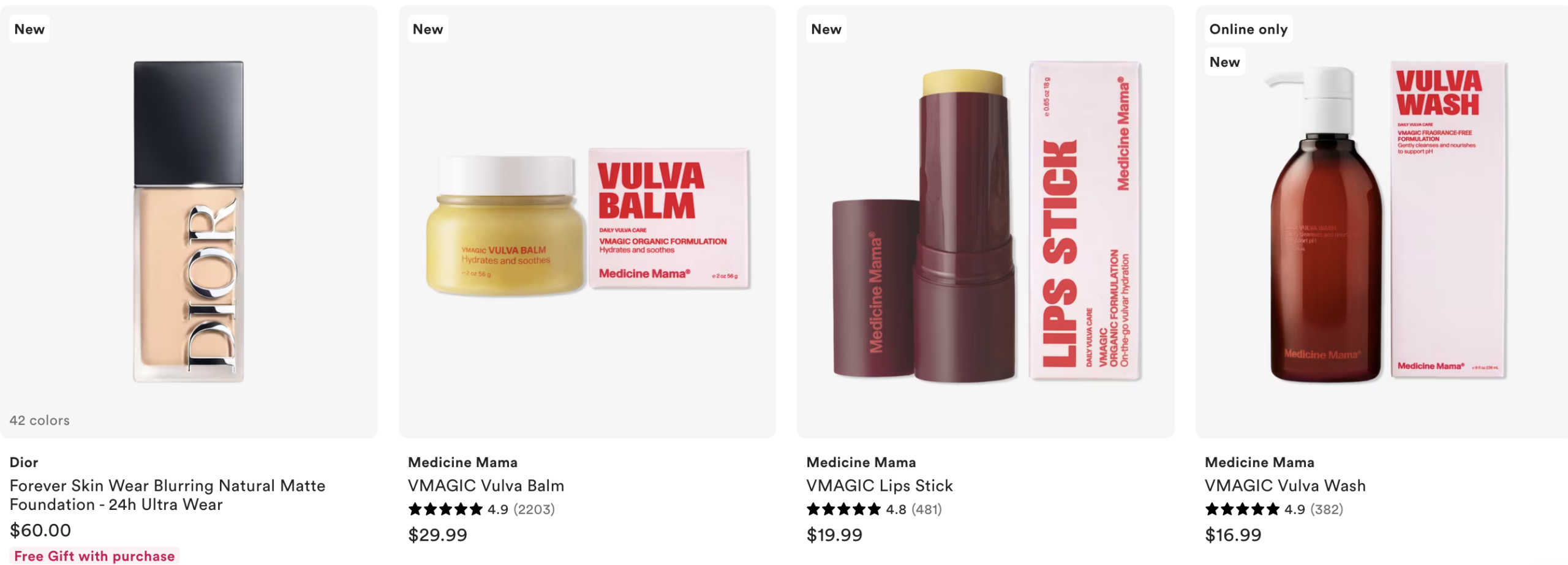Open the 2203 reviews count for Vulva Balm
The width and height of the screenshot is (1568, 565).
[533, 509]
